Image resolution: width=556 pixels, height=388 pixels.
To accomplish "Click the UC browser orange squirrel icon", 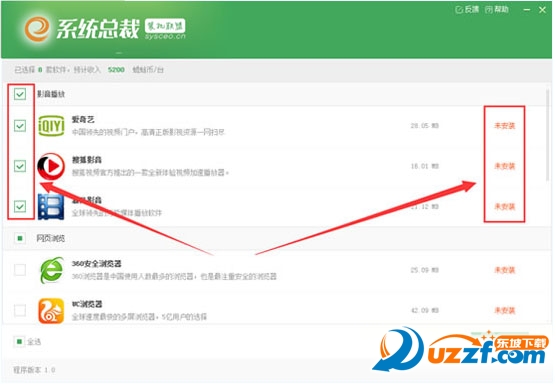I will [51, 311].
